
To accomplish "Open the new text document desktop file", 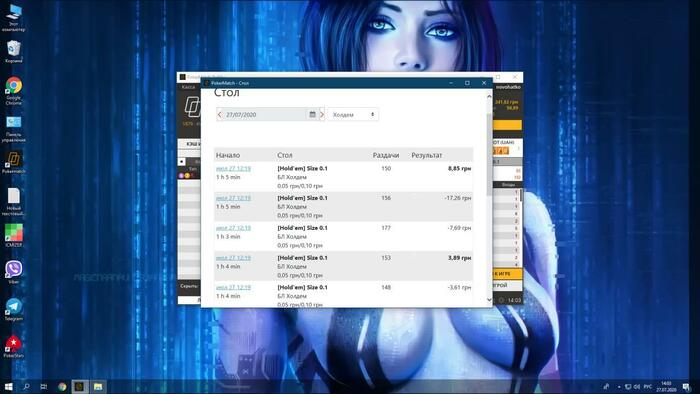I will (x=13, y=201).
